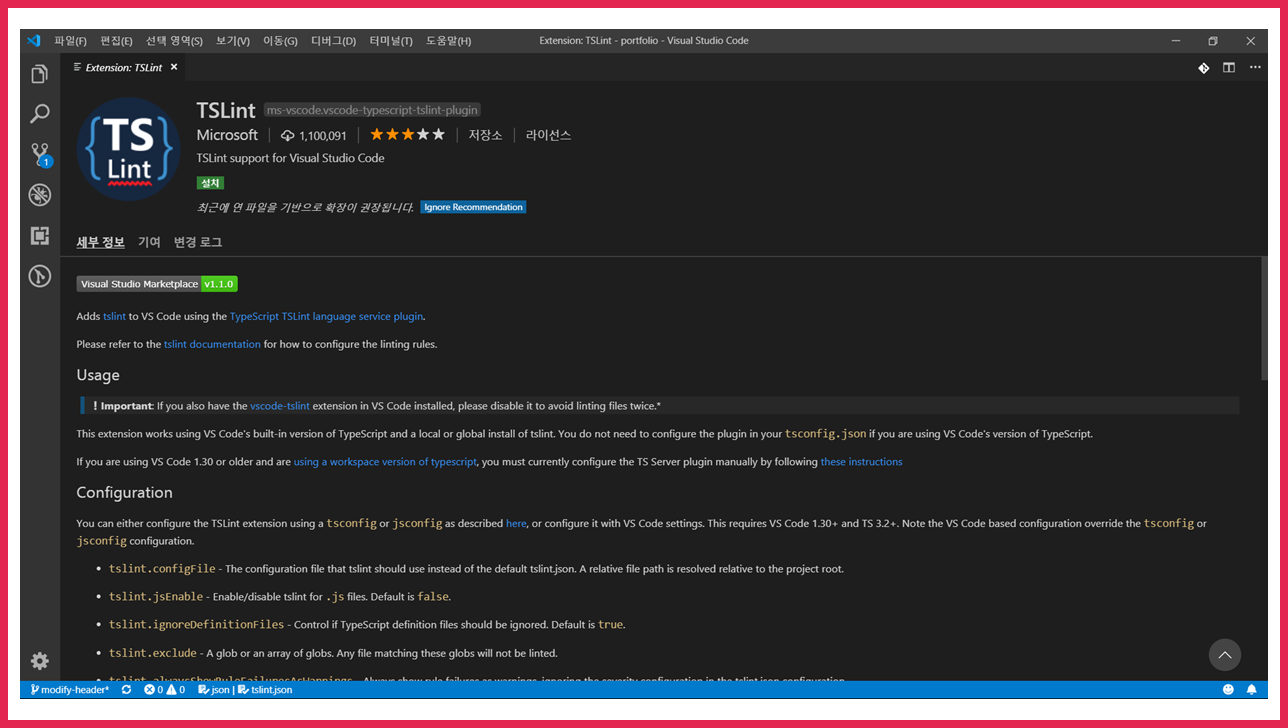Viewport: 1288px width, 728px height.
Task: Click the feedback smiley icon in status bar
Action: point(1228,690)
